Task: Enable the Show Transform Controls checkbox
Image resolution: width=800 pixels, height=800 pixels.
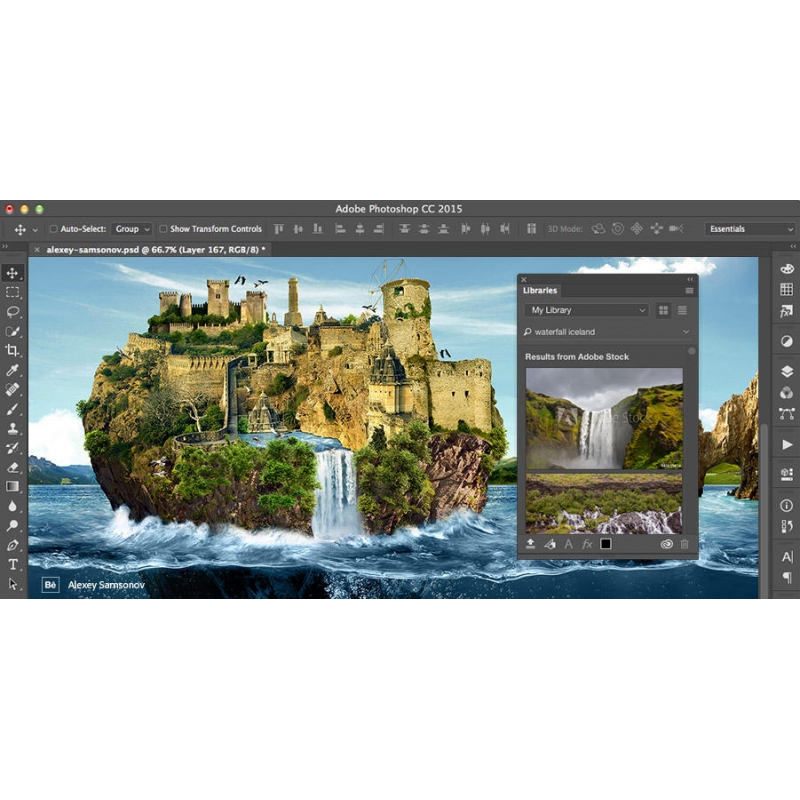Action: pyautogui.click(x=163, y=229)
